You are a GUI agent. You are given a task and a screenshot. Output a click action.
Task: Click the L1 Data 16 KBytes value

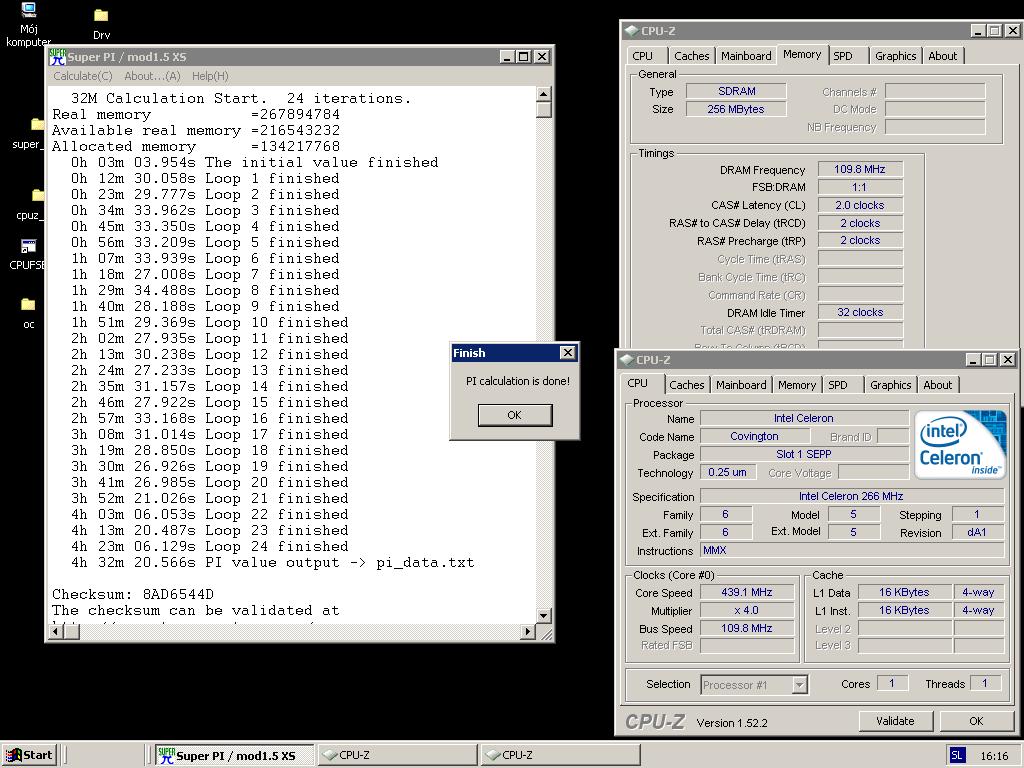pos(904,592)
